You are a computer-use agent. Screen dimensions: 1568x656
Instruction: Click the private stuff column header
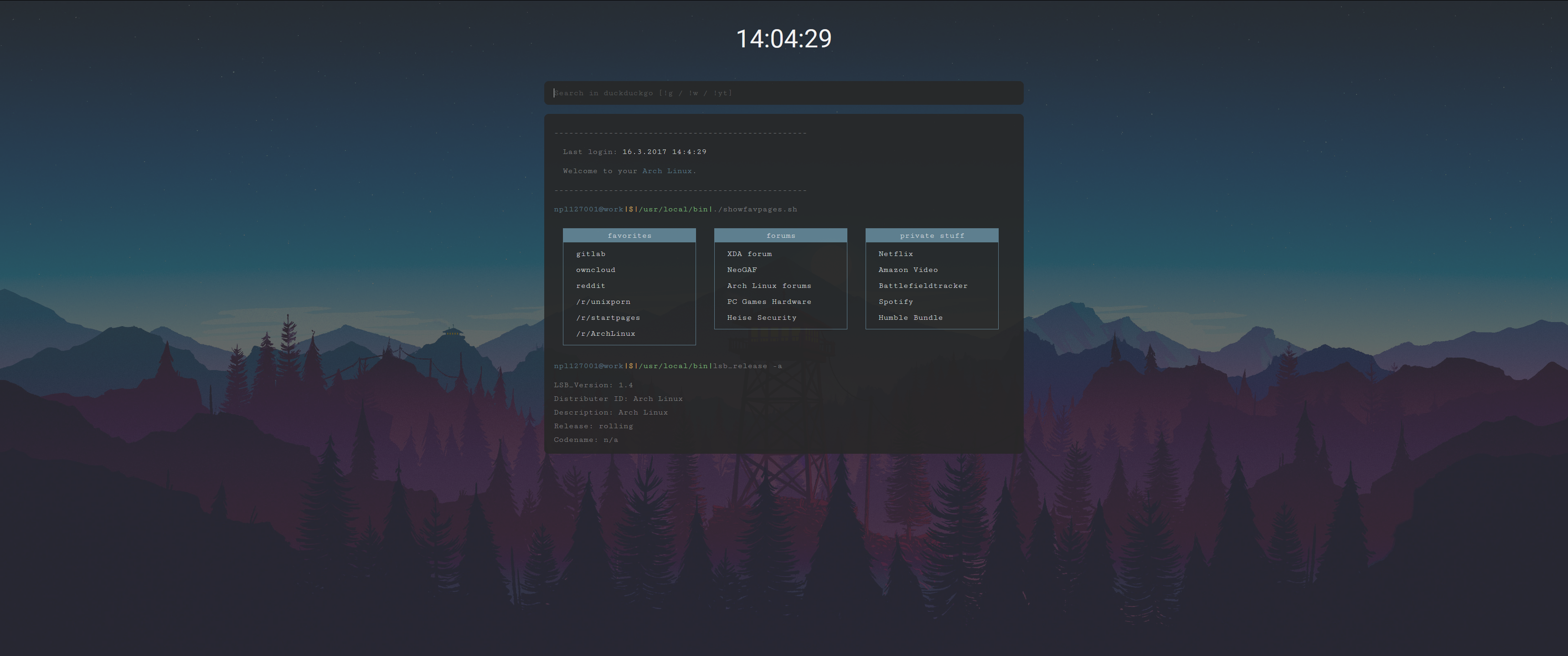click(931, 236)
